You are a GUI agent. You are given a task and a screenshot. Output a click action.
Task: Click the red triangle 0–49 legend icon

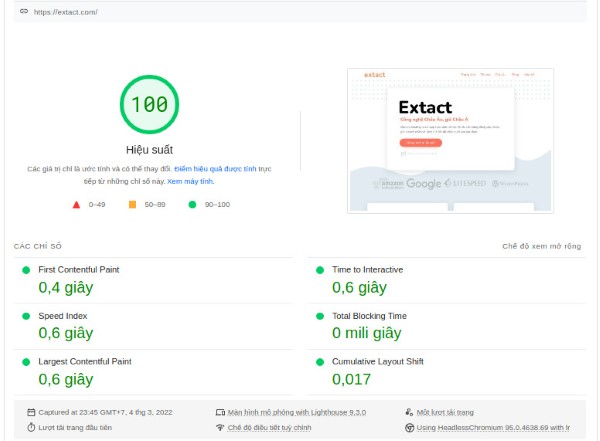(x=76, y=204)
